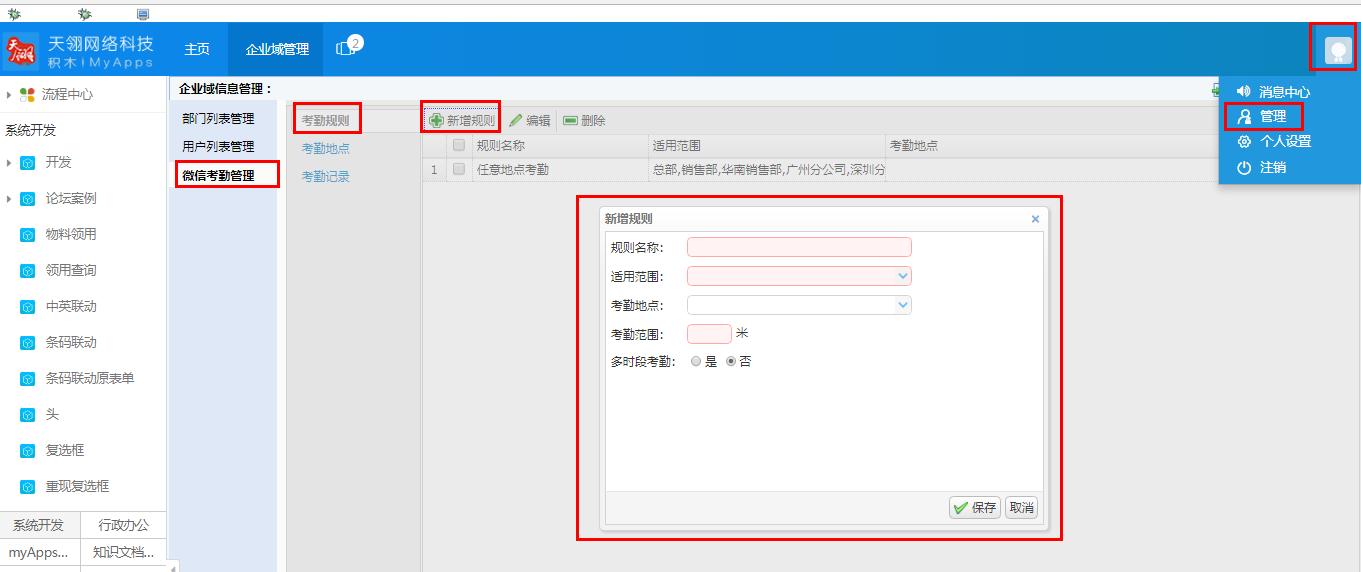The width and height of the screenshot is (1361, 572).
Task: Click the cube icon next to 中英联动
Action: pos(28,307)
